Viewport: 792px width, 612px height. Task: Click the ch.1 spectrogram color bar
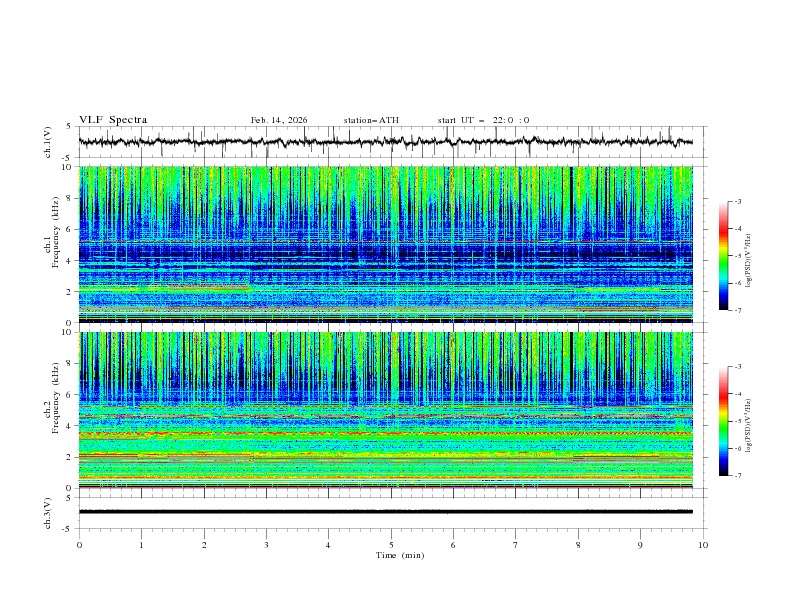pyautogui.click(x=723, y=256)
